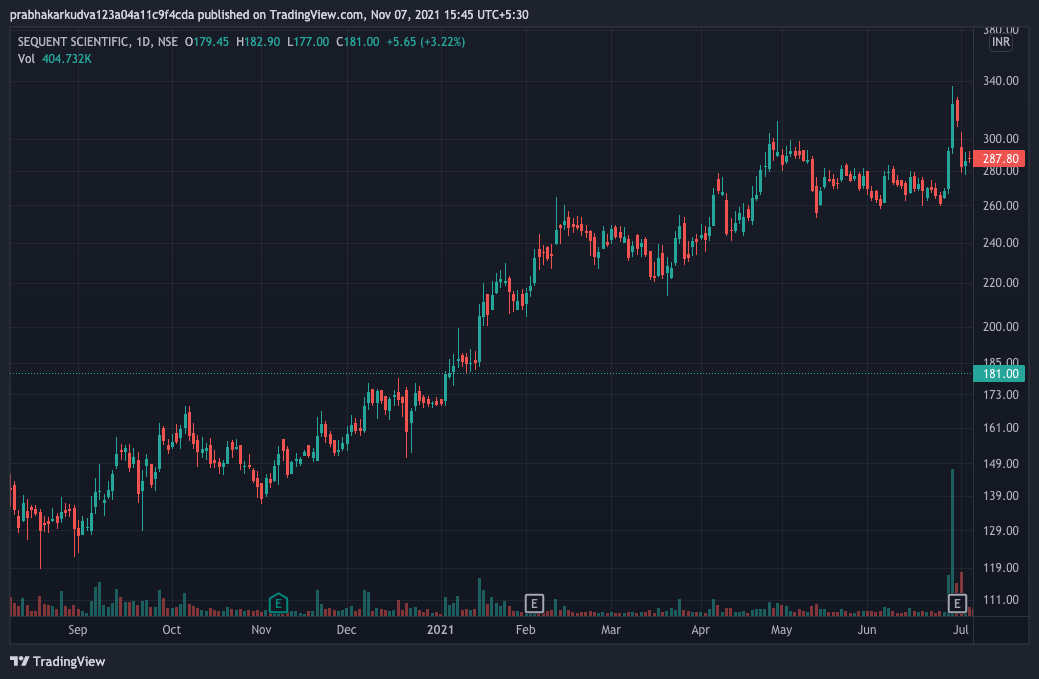Image resolution: width=1039 pixels, height=679 pixels.
Task: Click the 149.00 price axis label
Action: pyautogui.click(x=1001, y=464)
